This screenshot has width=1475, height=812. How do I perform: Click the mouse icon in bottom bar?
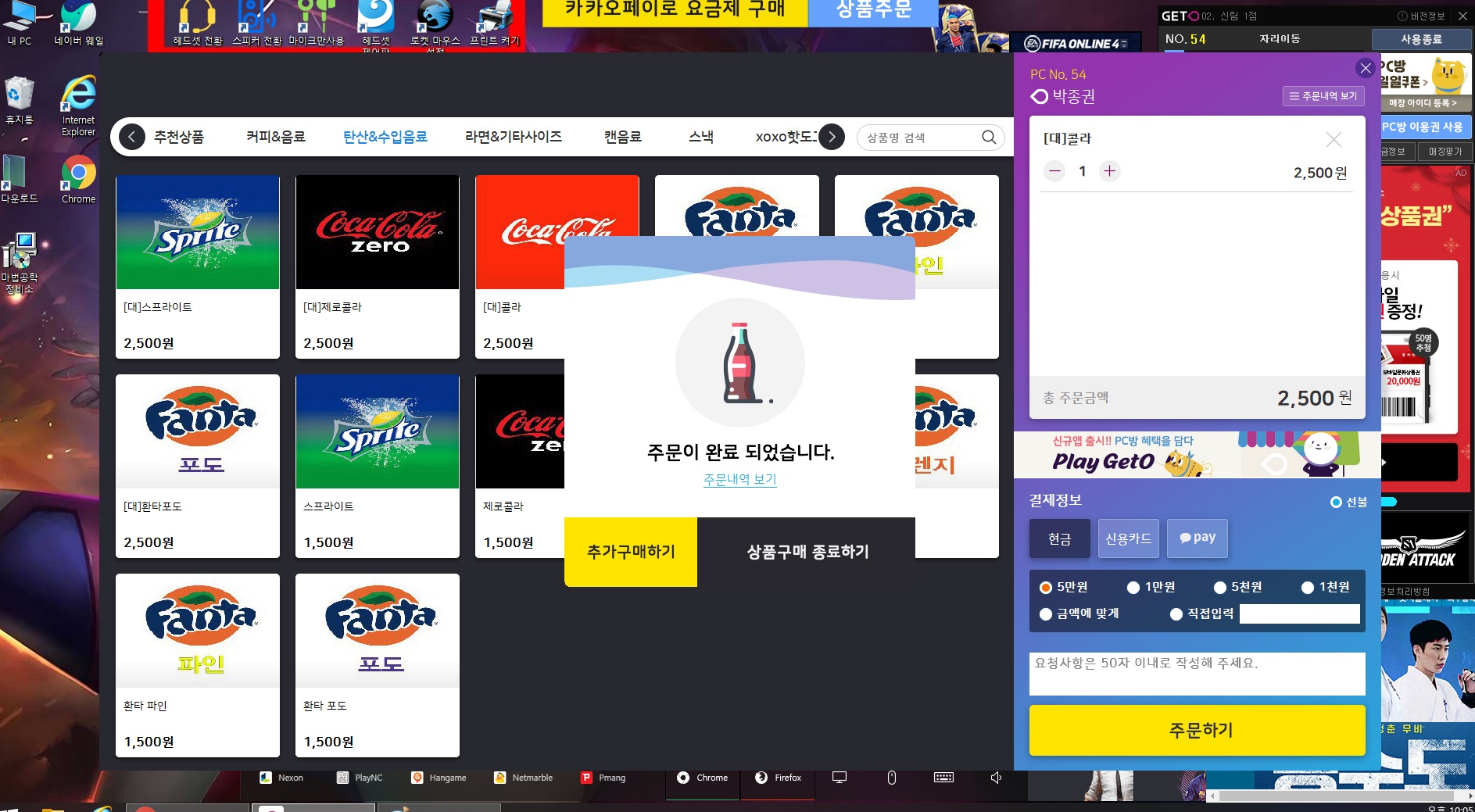click(892, 778)
